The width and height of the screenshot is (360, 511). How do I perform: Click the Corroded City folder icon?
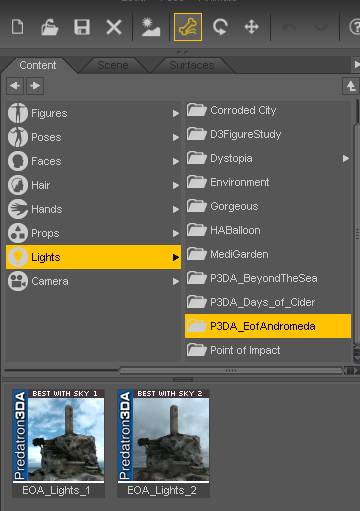pyautogui.click(x=197, y=110)
